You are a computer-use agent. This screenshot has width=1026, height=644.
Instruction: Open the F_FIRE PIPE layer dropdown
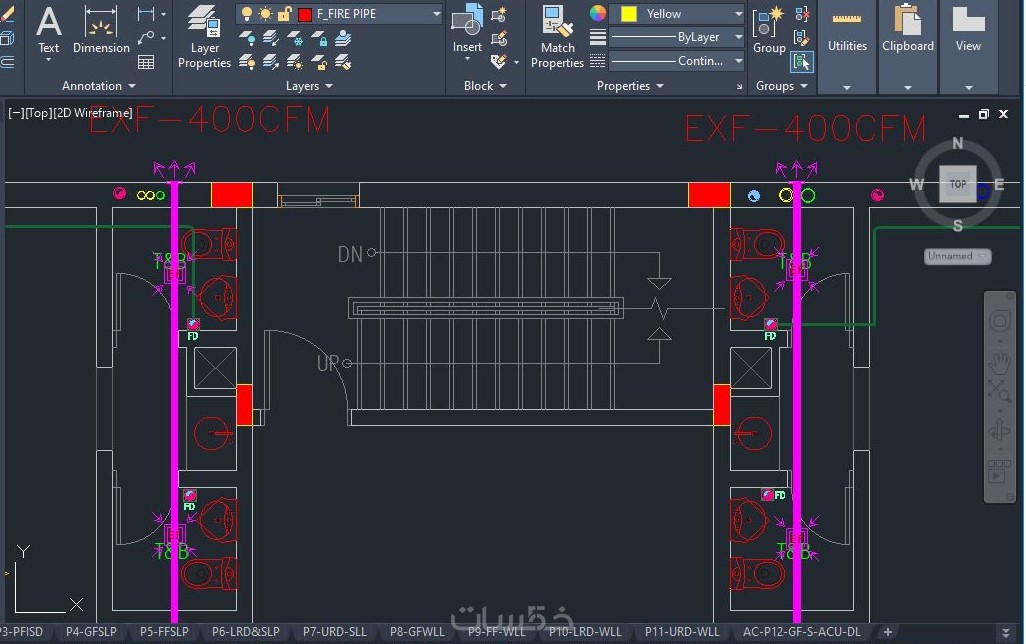click(436, 14)
